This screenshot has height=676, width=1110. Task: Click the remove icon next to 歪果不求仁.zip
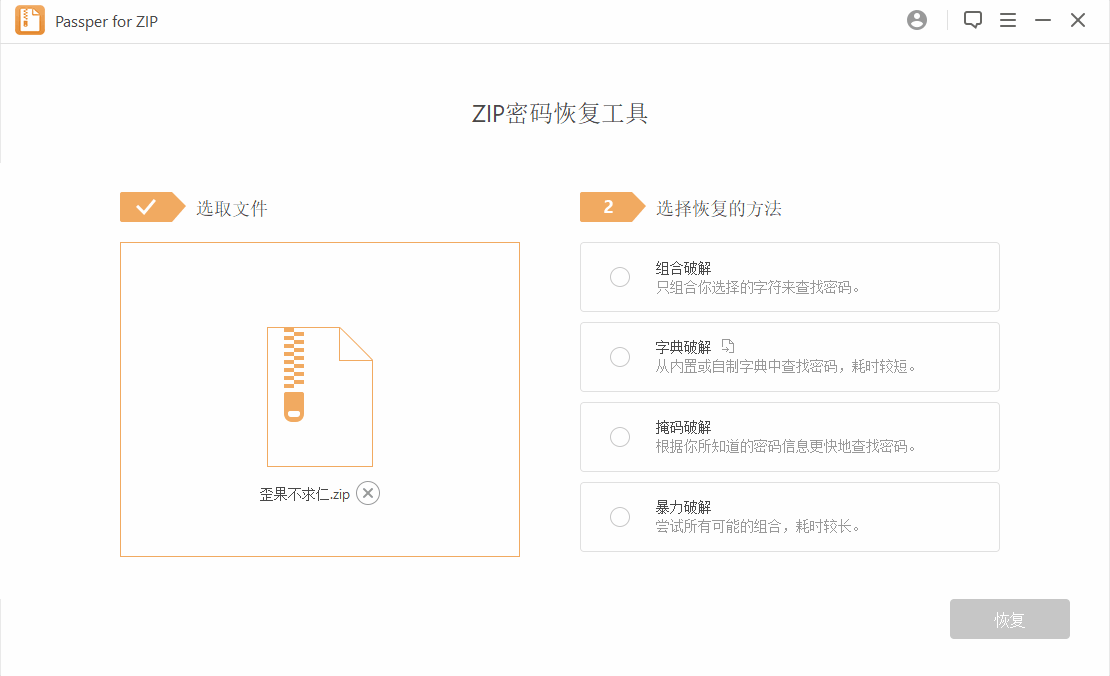pos(367,493)
